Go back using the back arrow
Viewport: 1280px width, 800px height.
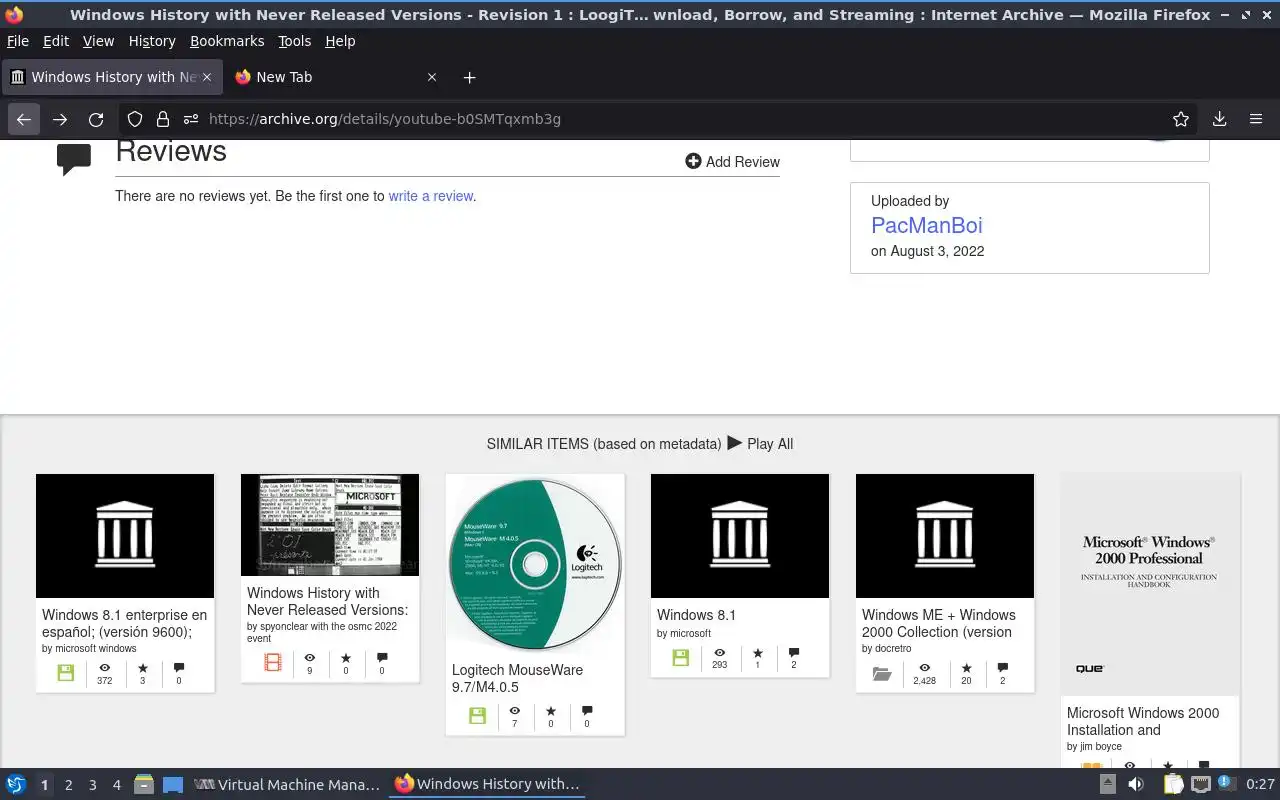[24, 119]
